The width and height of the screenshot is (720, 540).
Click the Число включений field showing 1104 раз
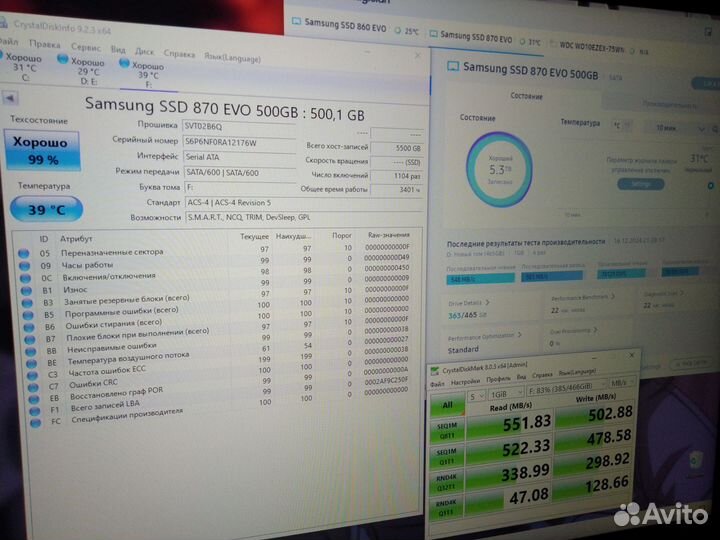point(397,175)
